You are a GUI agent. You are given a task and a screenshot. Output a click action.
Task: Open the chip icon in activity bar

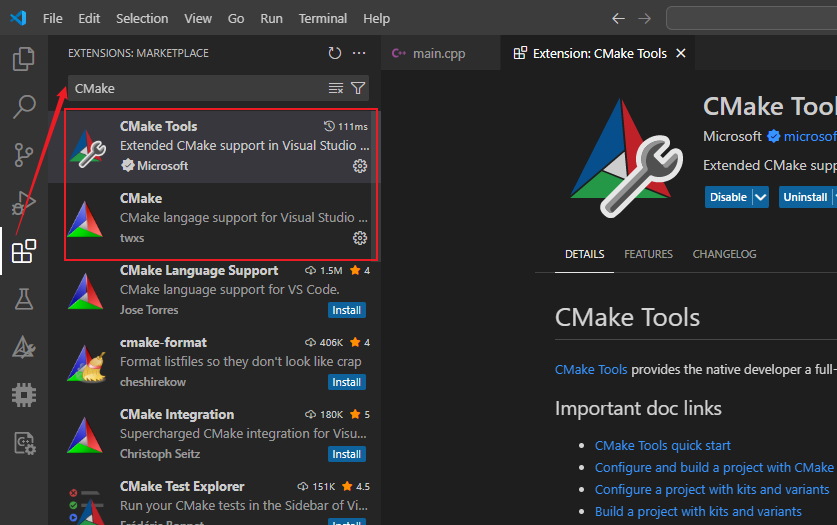click(23, 395)
